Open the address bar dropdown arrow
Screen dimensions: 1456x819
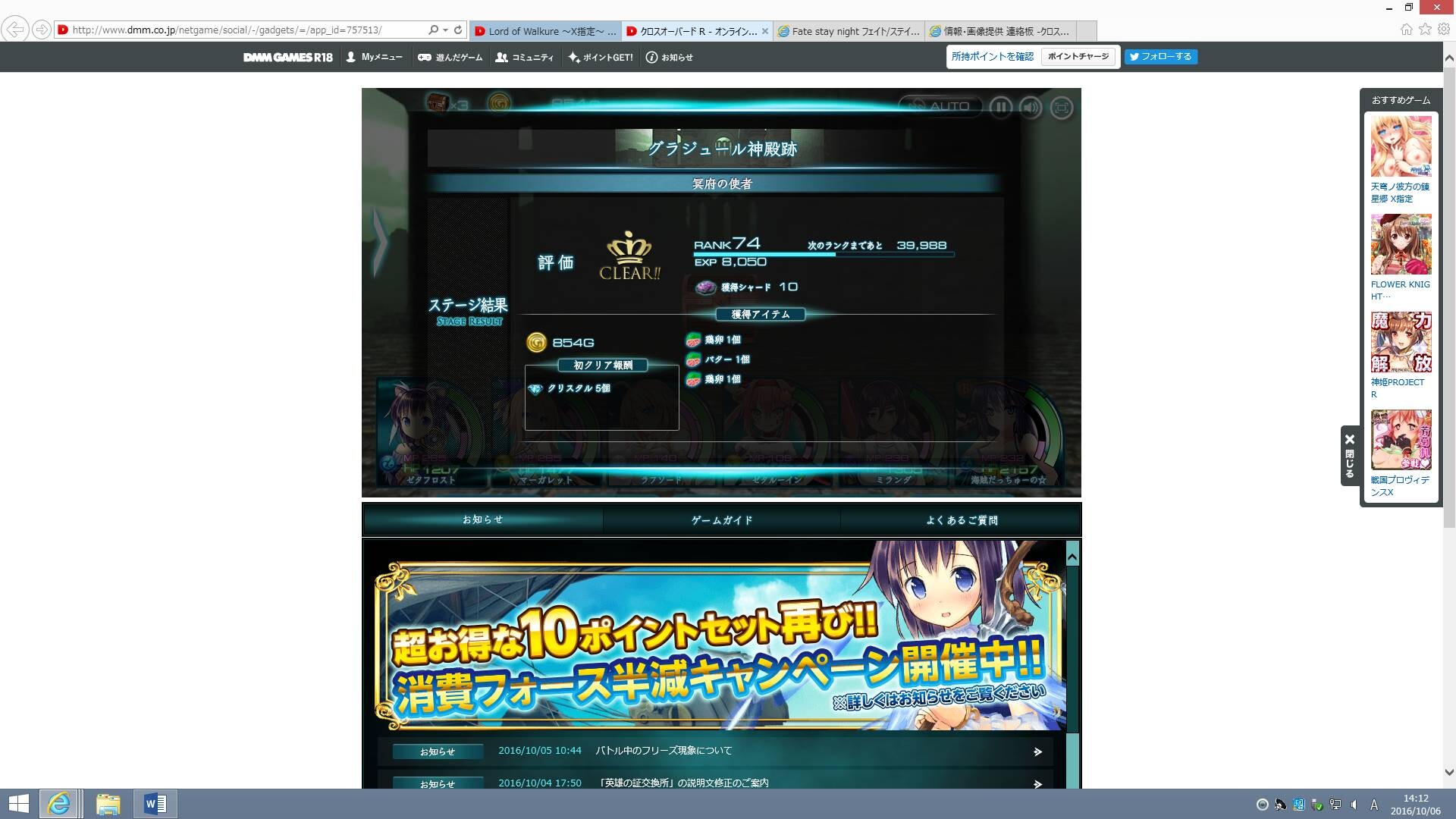coord(445,30)
